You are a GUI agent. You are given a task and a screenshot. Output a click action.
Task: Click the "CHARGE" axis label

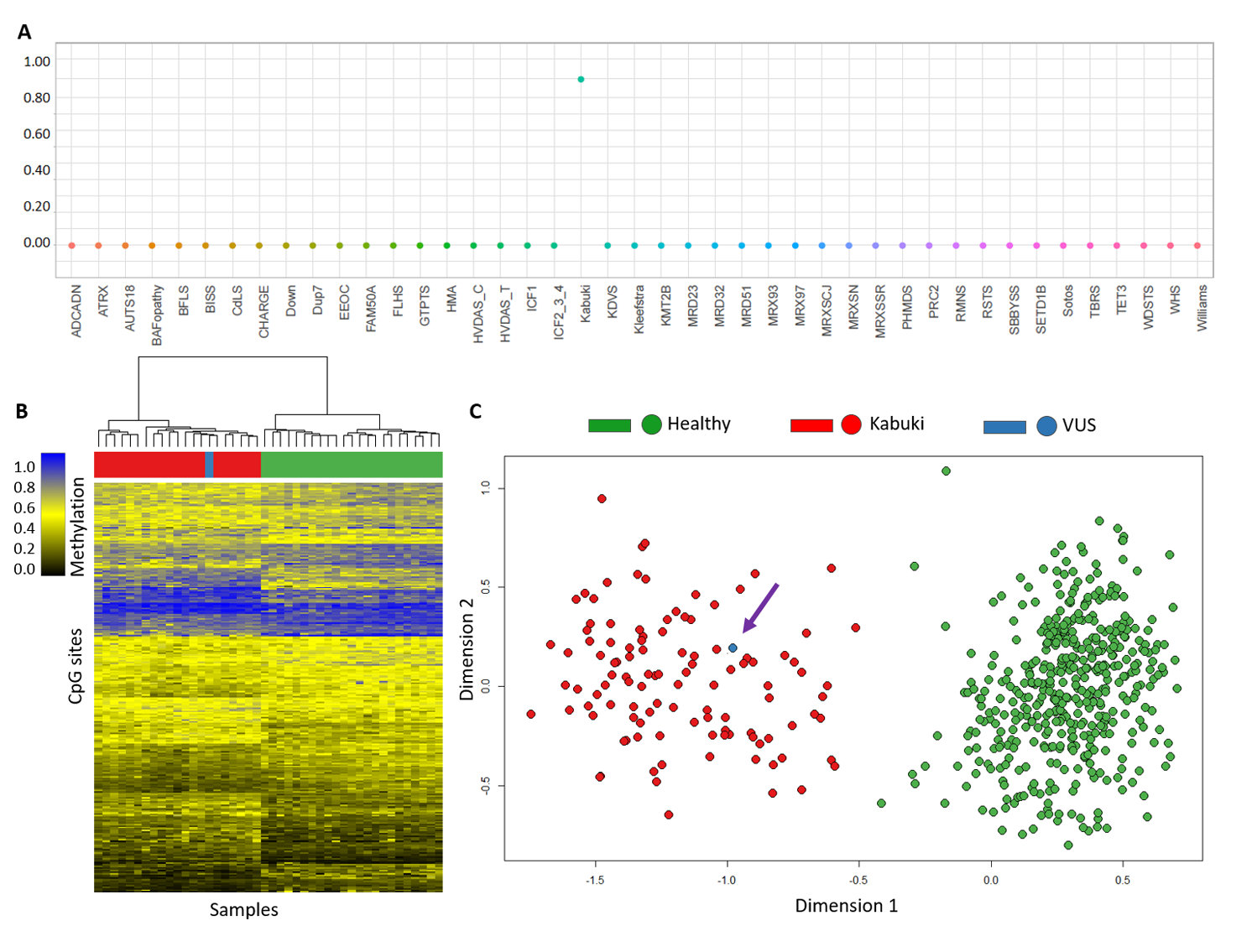coord(264,312)
